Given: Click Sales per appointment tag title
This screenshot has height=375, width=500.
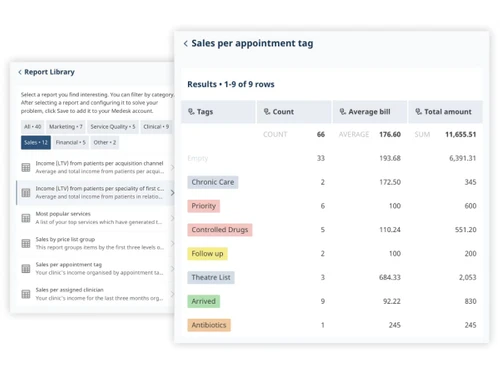Looking at the screenshot, I should click(252, 43).
